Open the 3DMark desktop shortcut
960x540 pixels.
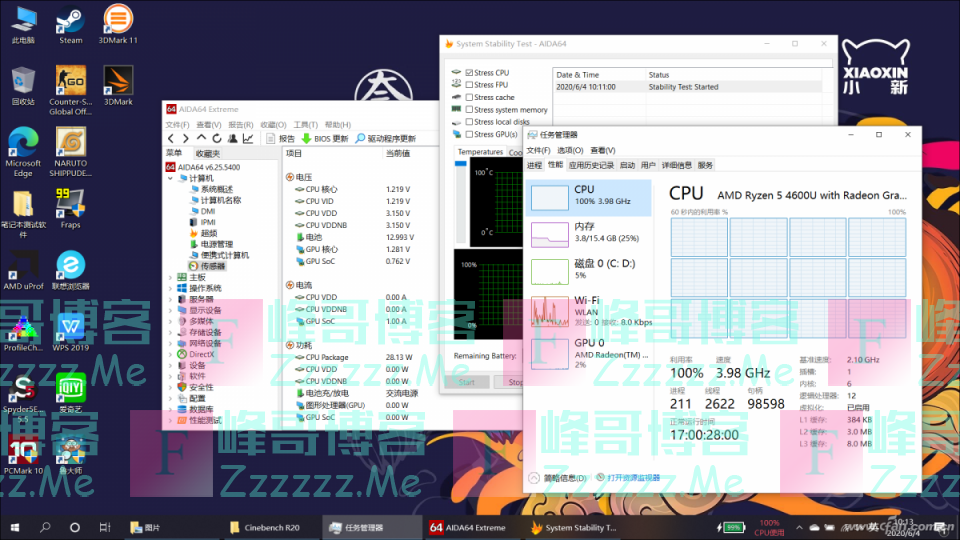(118, 86)
